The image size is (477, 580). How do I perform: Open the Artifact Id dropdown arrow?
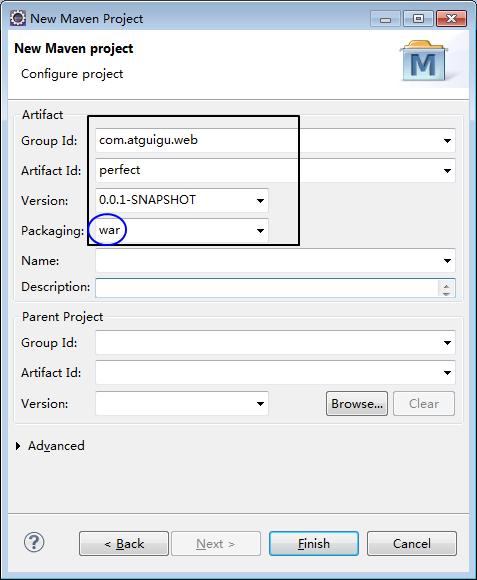coord(447,171)
